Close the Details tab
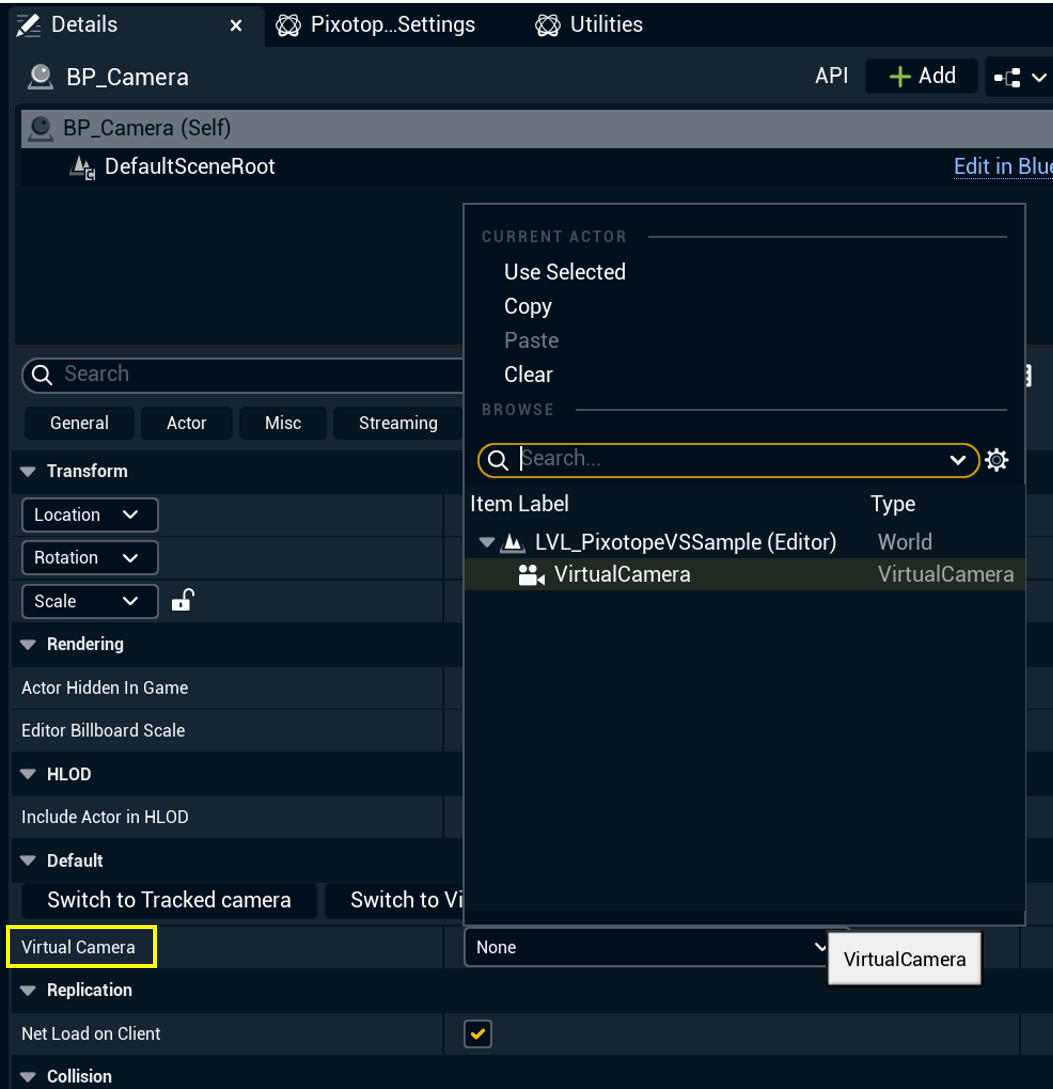 point(236,26)
